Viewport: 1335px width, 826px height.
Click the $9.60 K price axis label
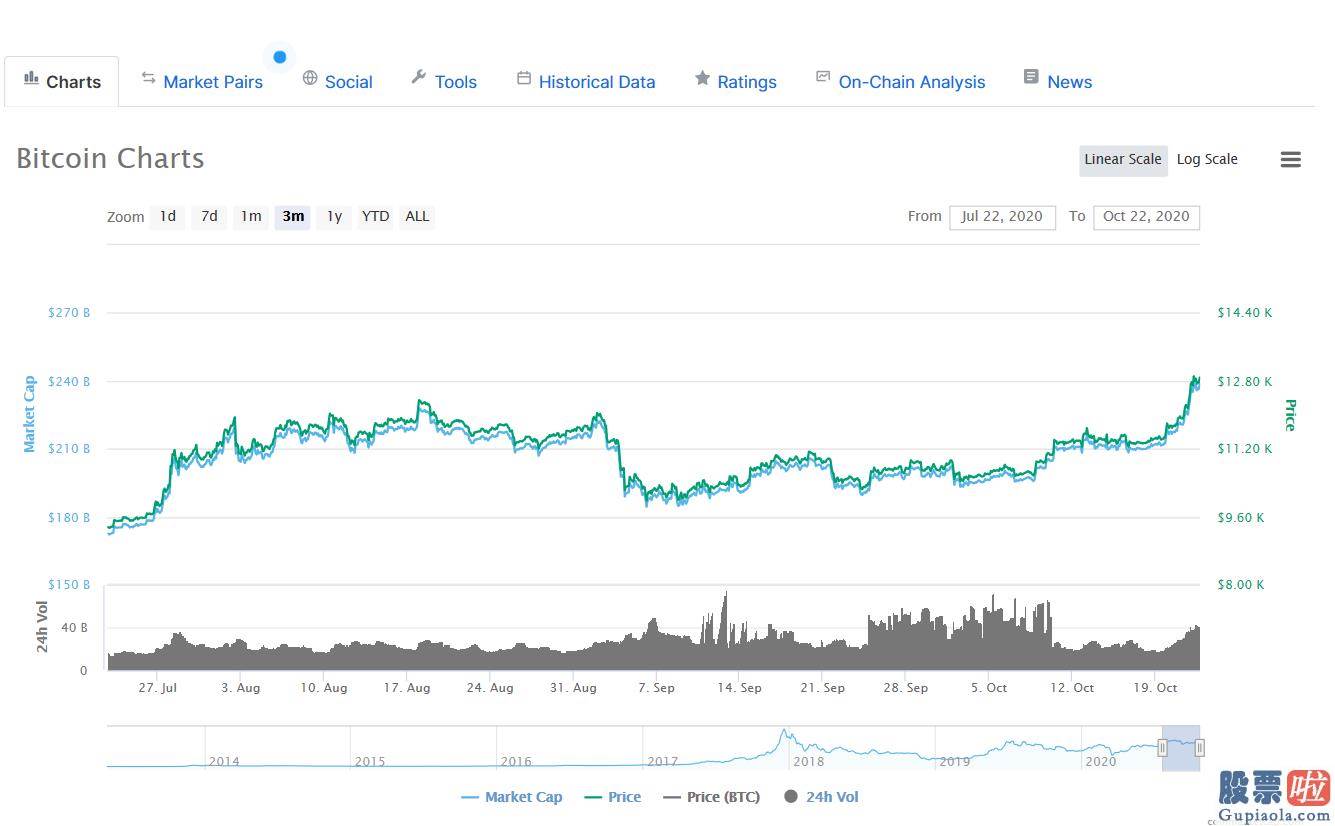1241,518
